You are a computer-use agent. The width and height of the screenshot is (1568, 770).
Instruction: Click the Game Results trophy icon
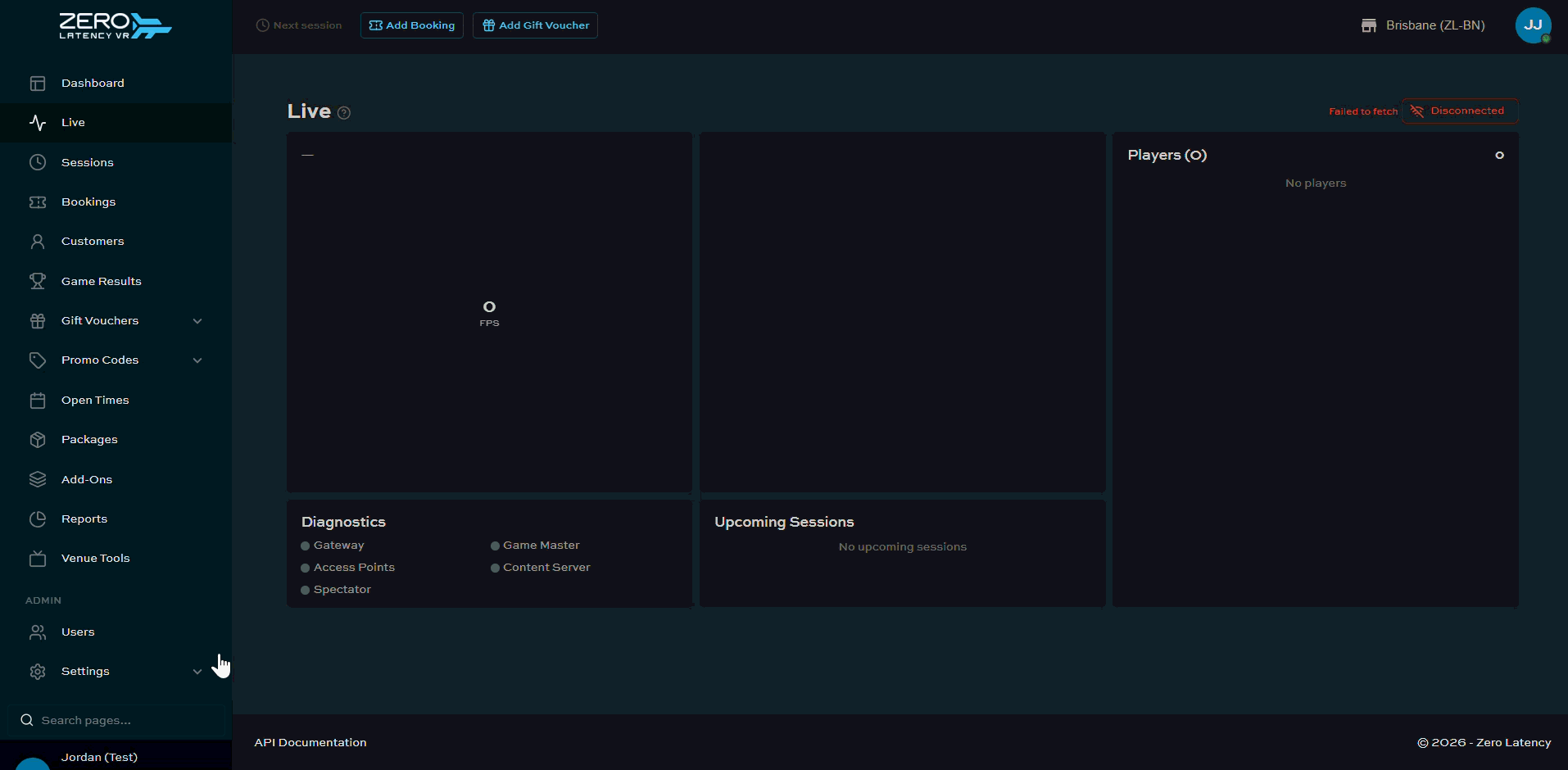point(38,281)
